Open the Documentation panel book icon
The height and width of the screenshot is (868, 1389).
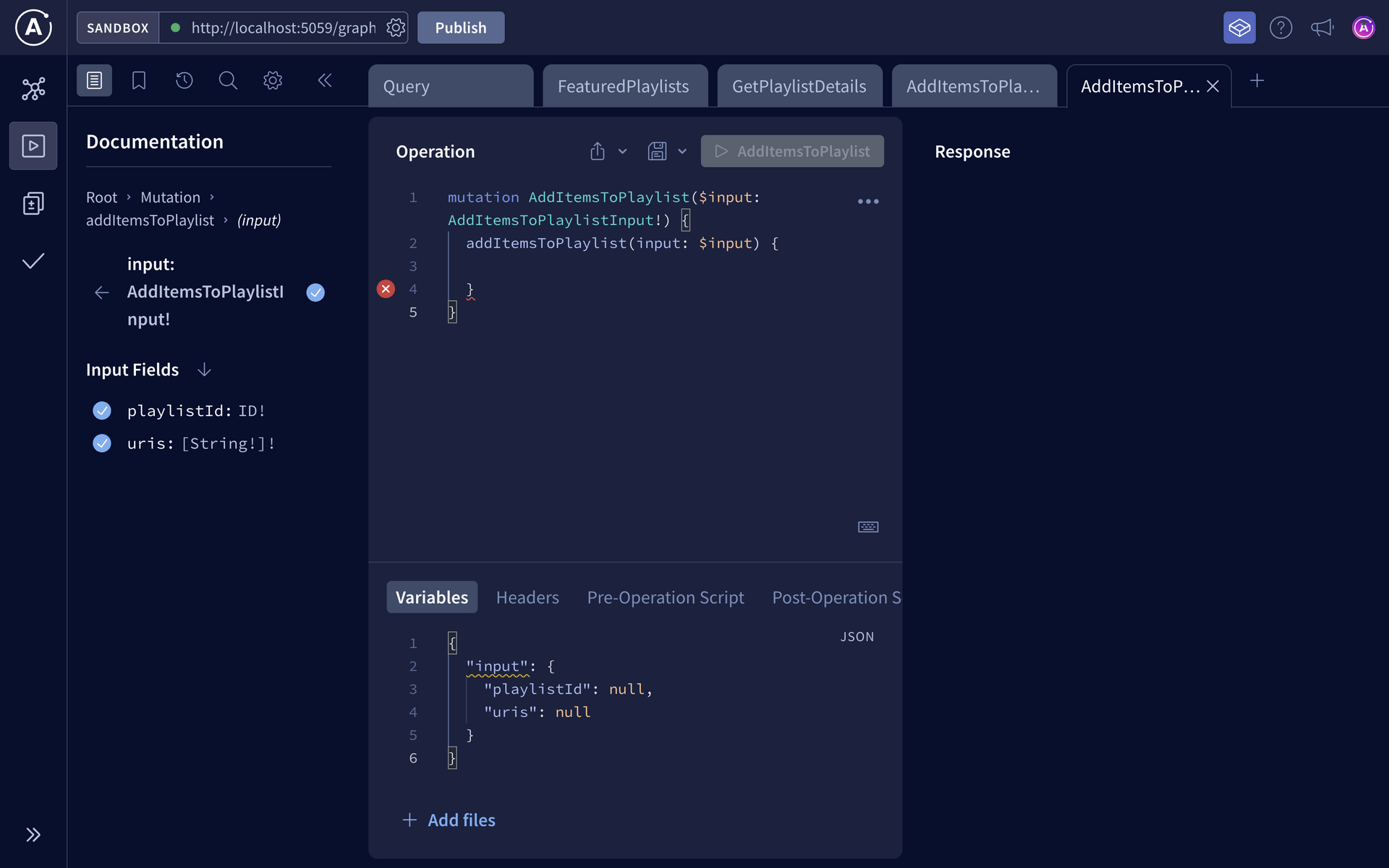click(x=94, y=80)
